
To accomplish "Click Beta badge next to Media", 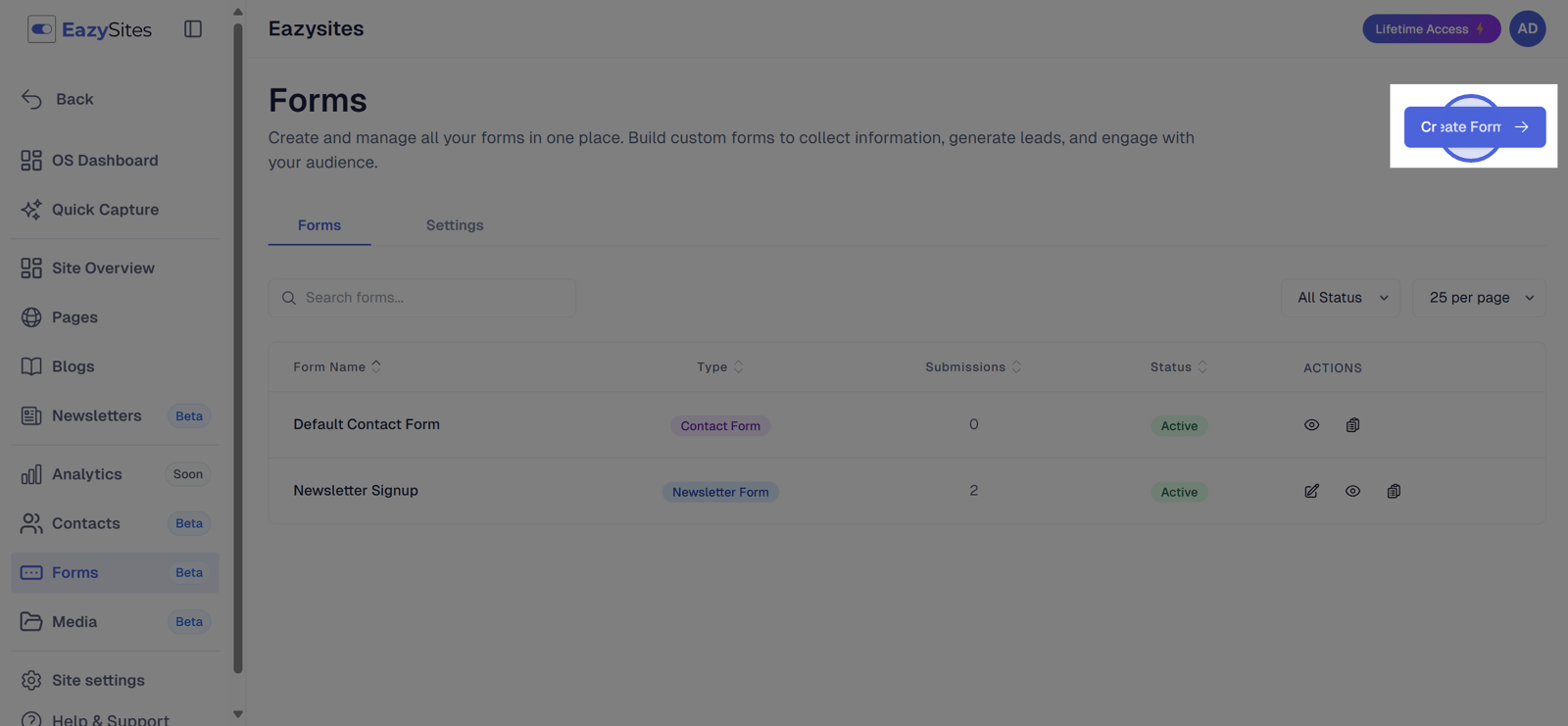I will click(x=189, y=621).
